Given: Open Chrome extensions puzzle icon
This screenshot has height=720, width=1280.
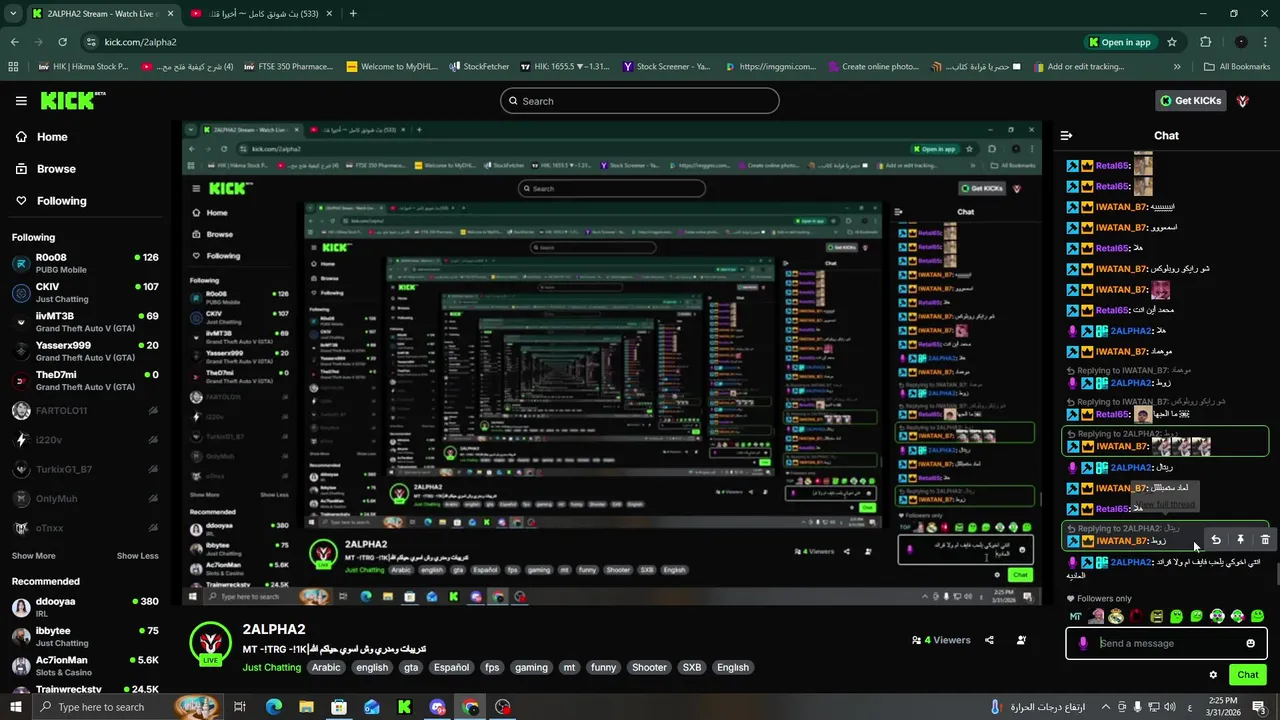Looking at the screenshot, I should (x=1205, y=42).
